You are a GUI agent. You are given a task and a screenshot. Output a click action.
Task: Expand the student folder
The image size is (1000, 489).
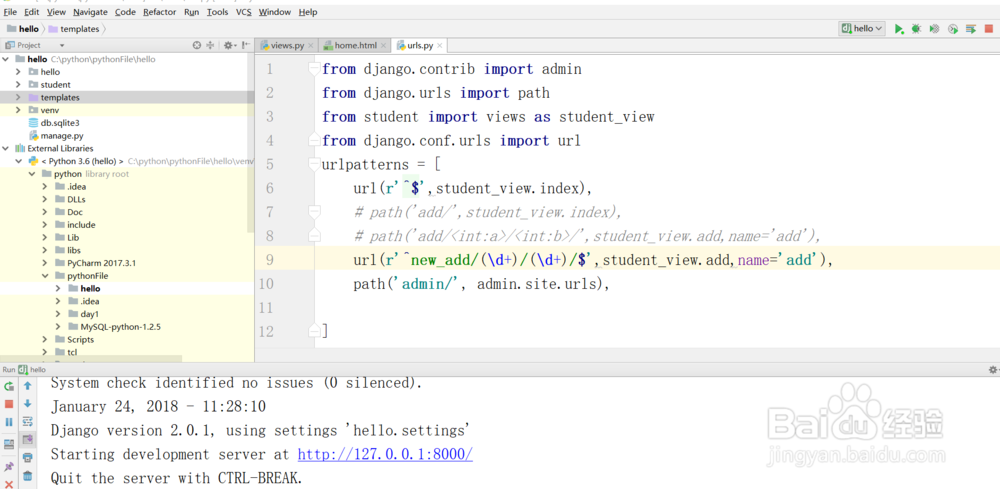tap(18, 85)
